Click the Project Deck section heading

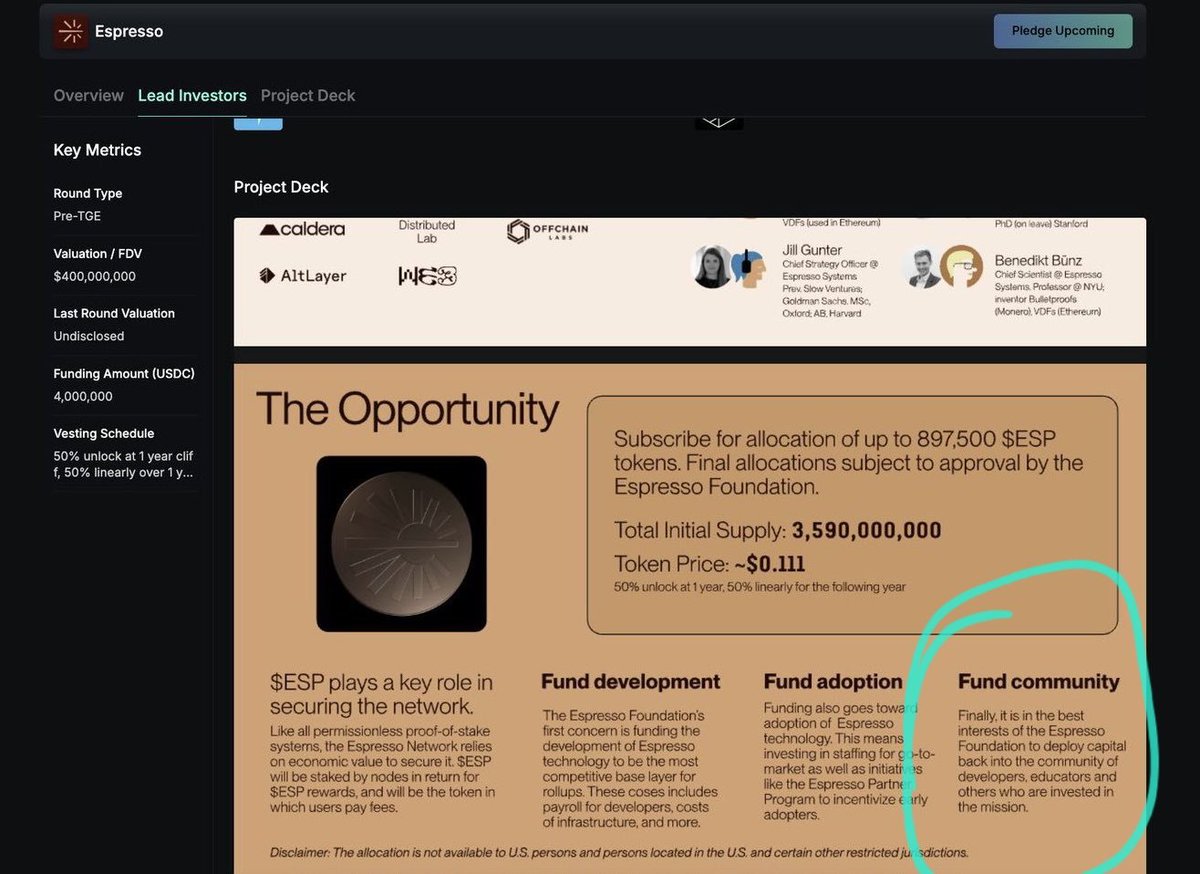(x=281, y=187)
